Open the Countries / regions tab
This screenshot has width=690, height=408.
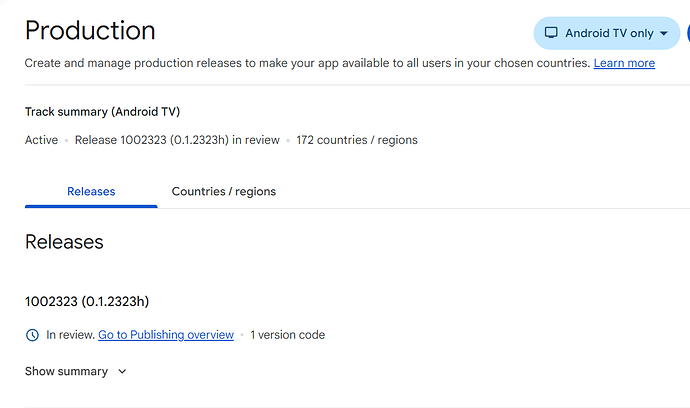click(x=224, y=191)
